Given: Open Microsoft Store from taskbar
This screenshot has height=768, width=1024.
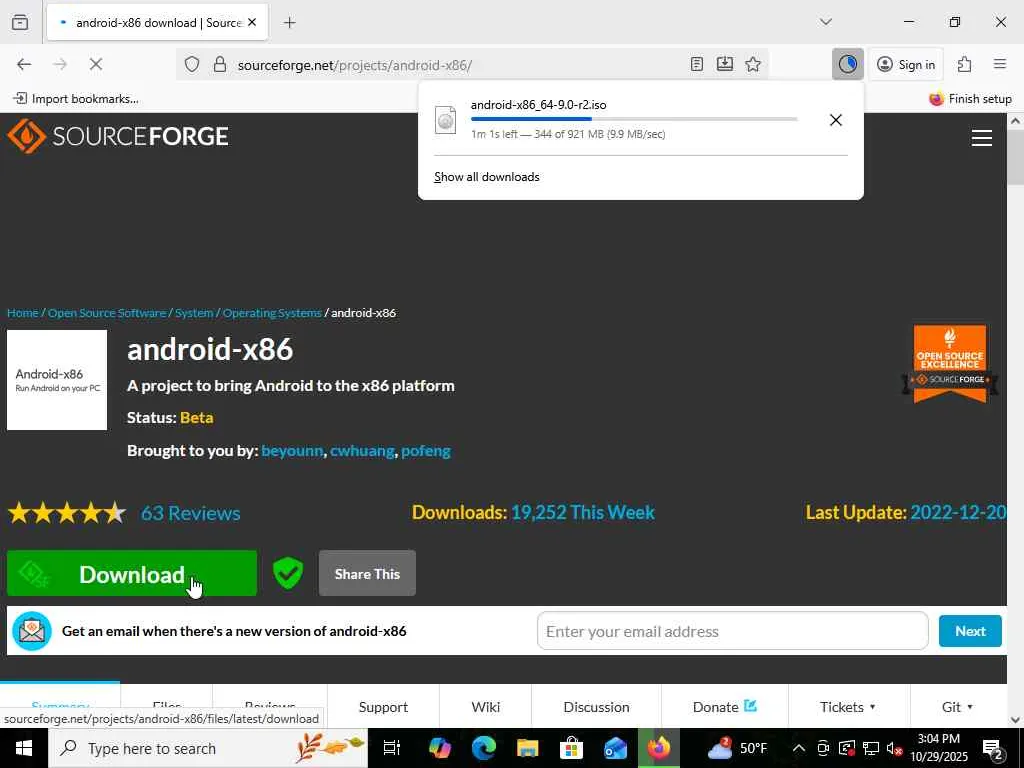Looking at the screenshot, I should pyautogui.click(x=571, y=748).
